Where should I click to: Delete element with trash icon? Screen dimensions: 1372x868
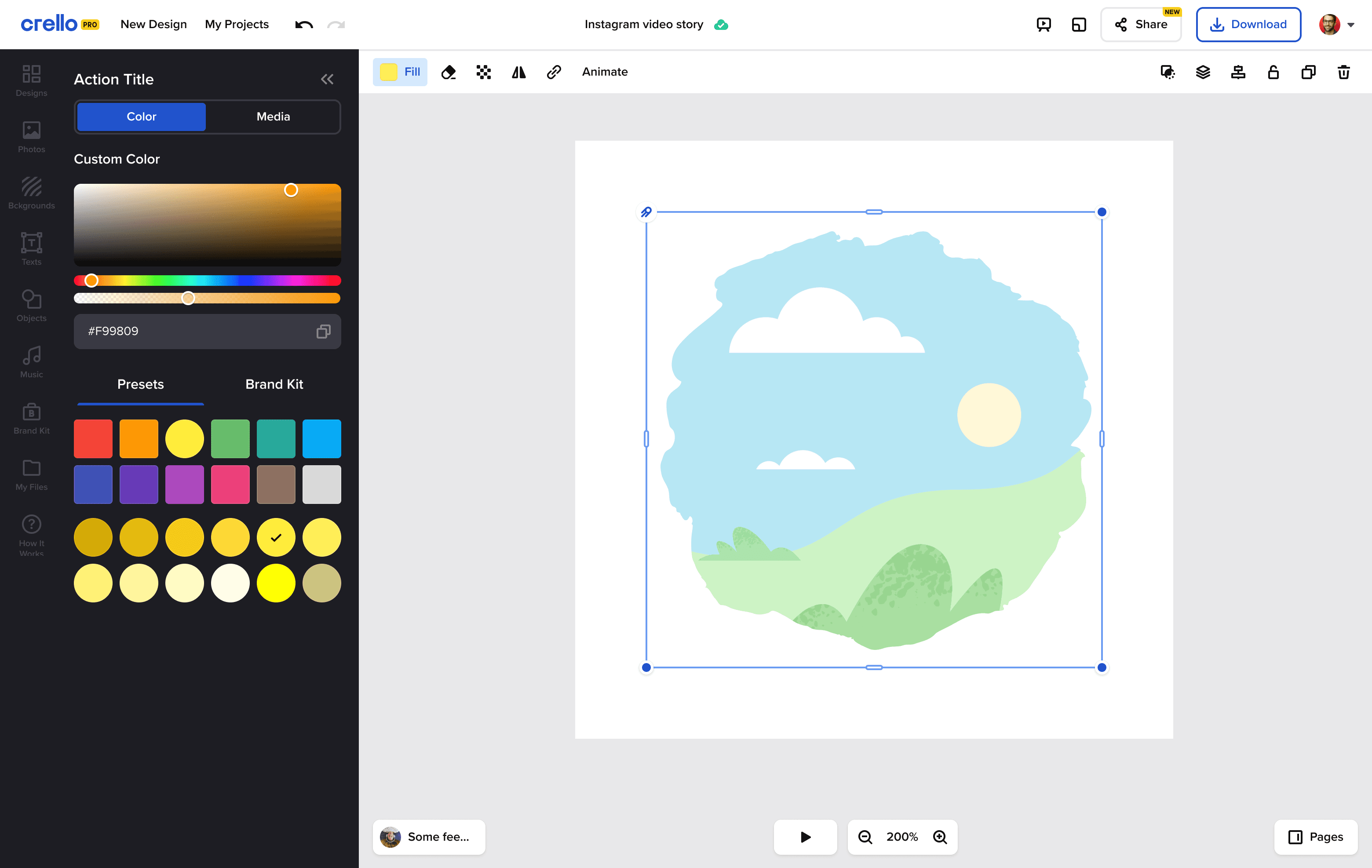coord(1343,72)
